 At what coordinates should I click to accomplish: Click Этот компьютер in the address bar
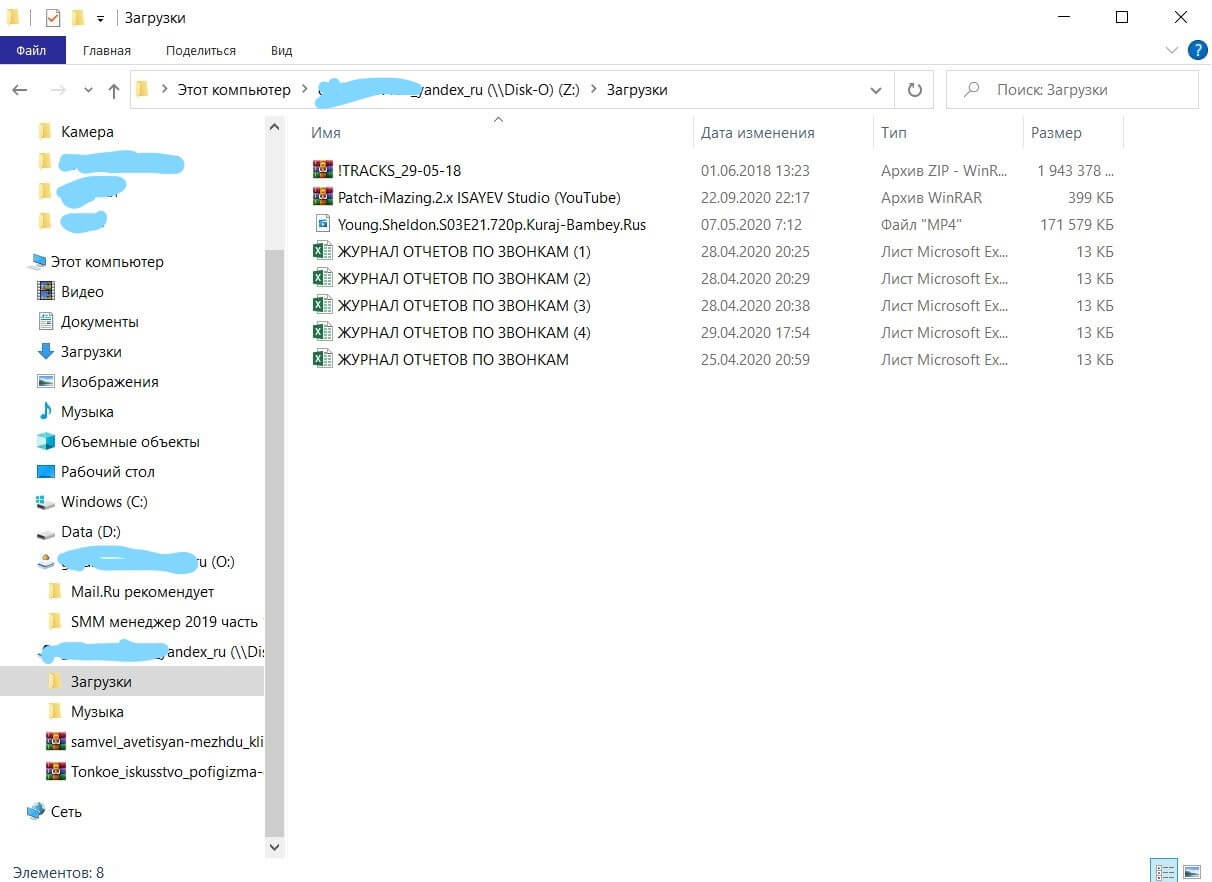coord(234,90)
